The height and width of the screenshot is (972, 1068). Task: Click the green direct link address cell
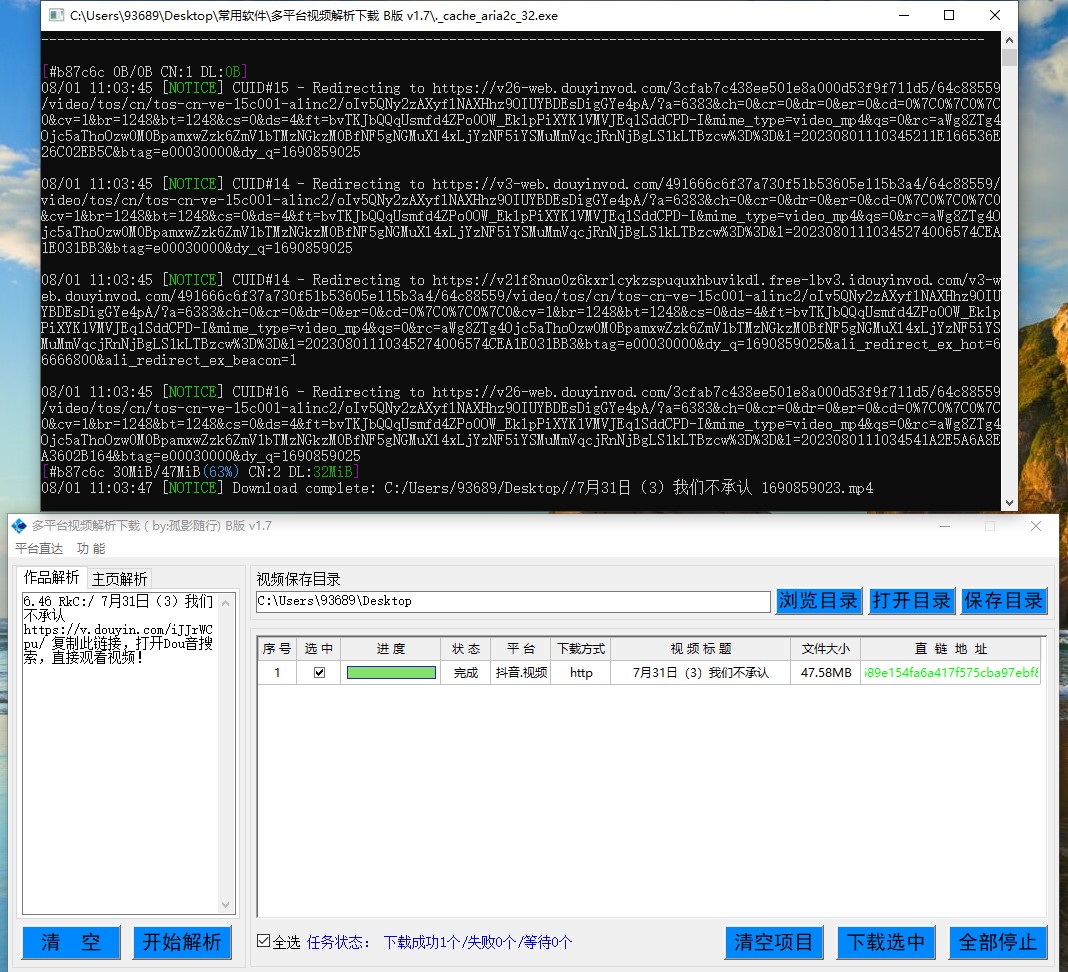(x=950, y=673)
